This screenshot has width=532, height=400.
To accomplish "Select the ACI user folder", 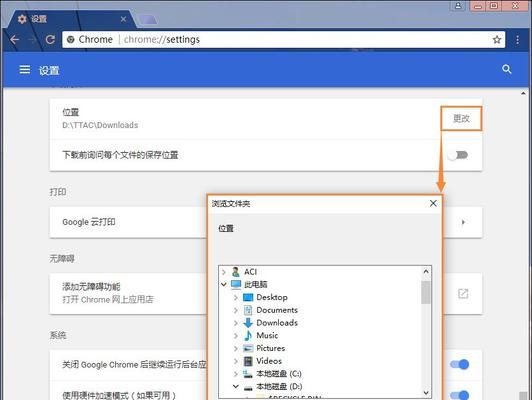I will pyautogui.click(x=244, y=272).
